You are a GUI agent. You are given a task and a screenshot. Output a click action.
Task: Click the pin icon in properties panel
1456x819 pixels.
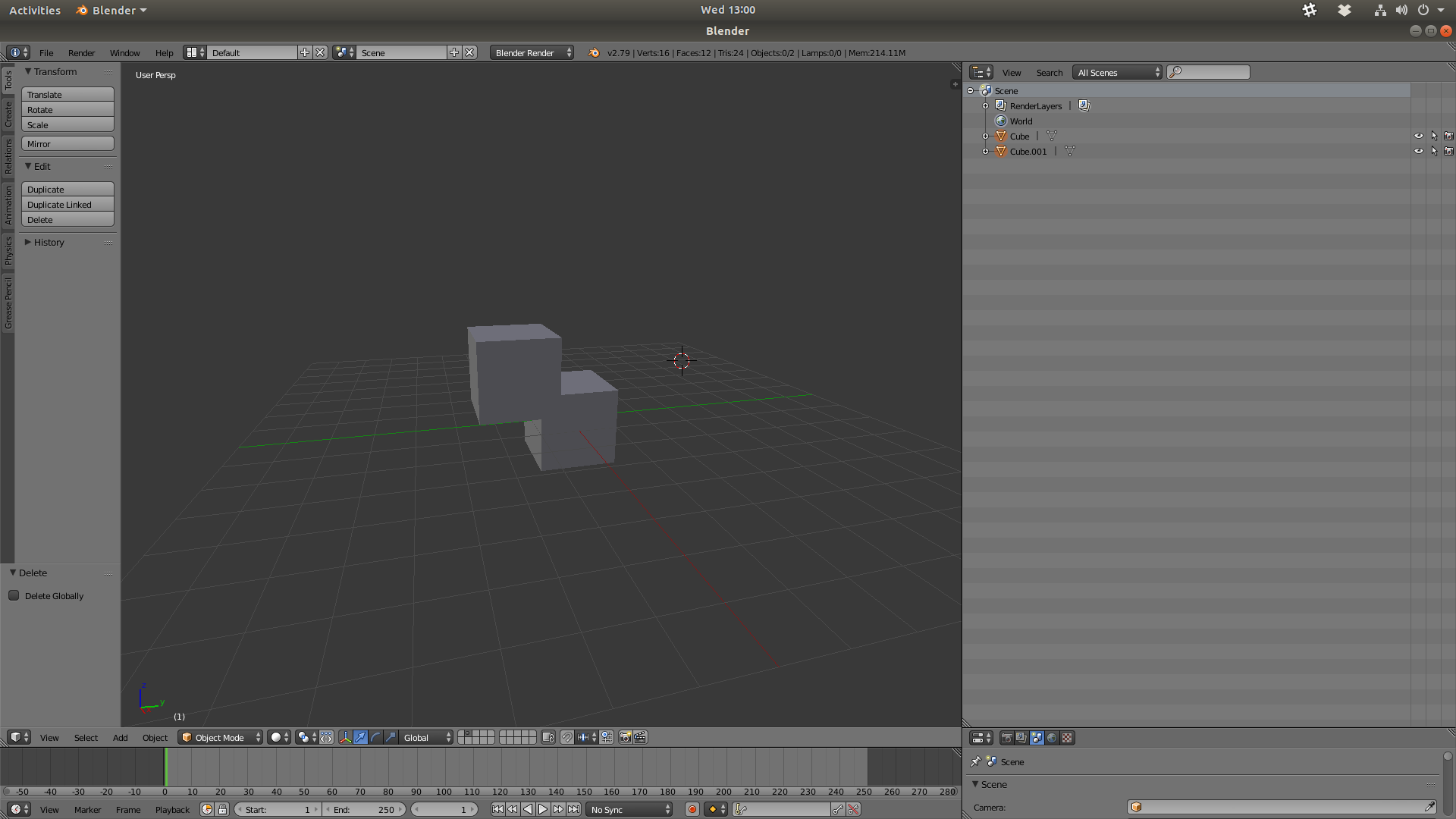pos(976,762)
